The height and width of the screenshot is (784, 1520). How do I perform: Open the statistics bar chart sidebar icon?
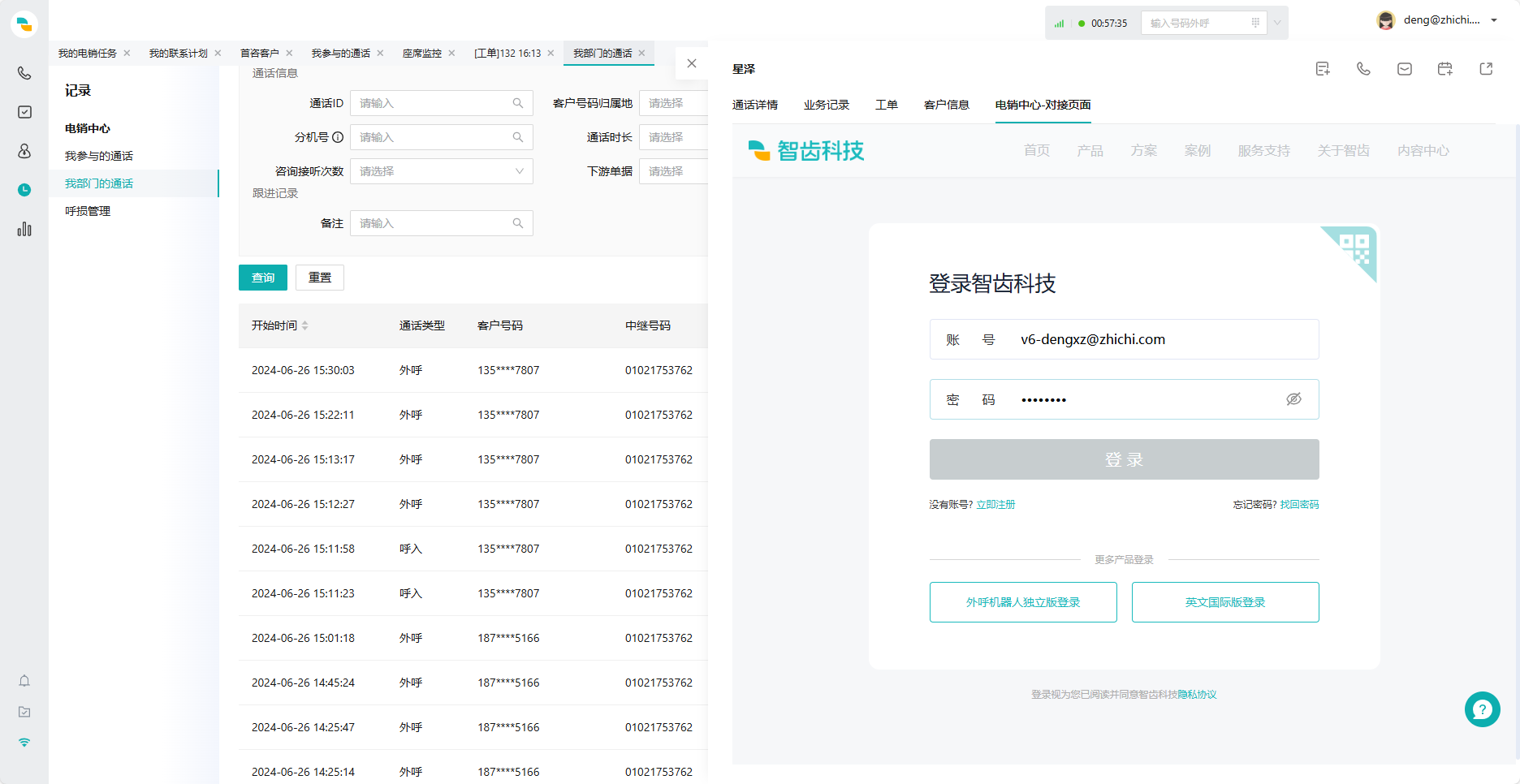(24, 229)
